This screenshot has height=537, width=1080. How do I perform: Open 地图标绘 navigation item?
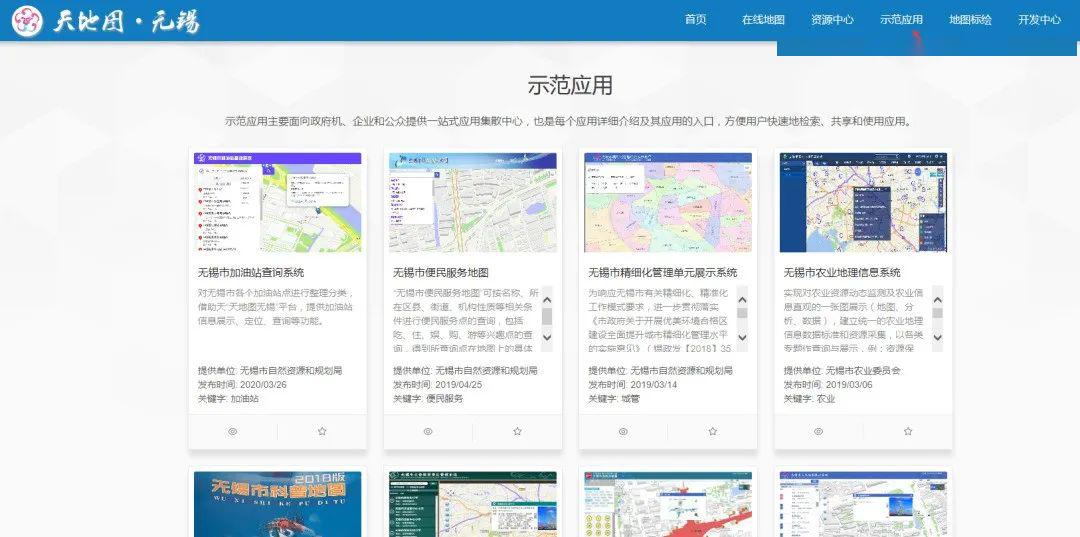pyautogui.click(x=970, y=20)
